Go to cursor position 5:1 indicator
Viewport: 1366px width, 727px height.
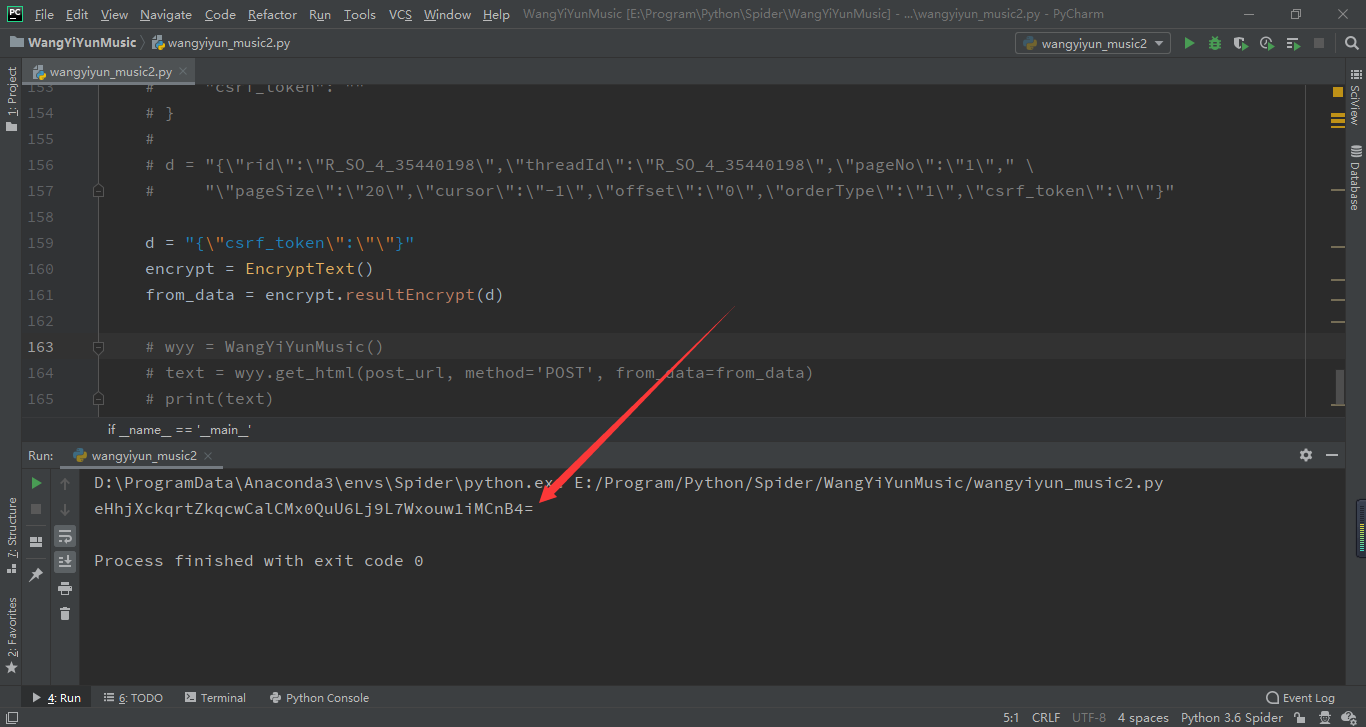point(1011,718)
